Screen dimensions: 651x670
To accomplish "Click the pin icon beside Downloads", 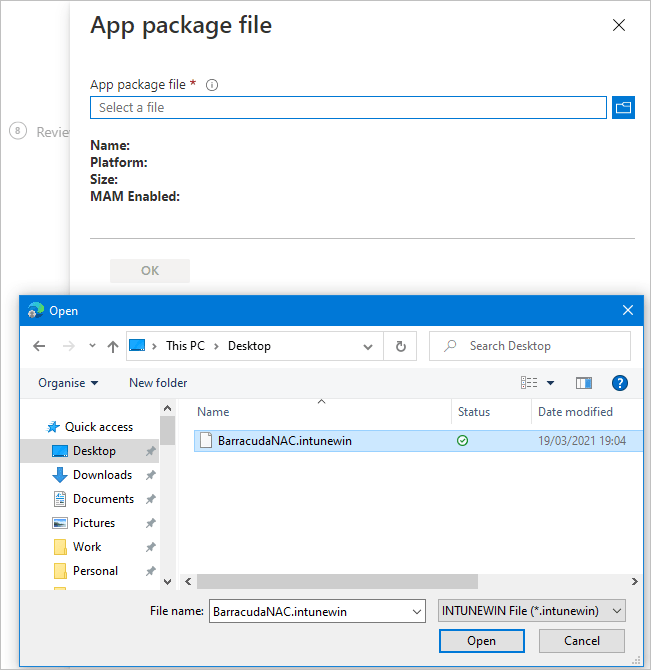I will 150,475.
